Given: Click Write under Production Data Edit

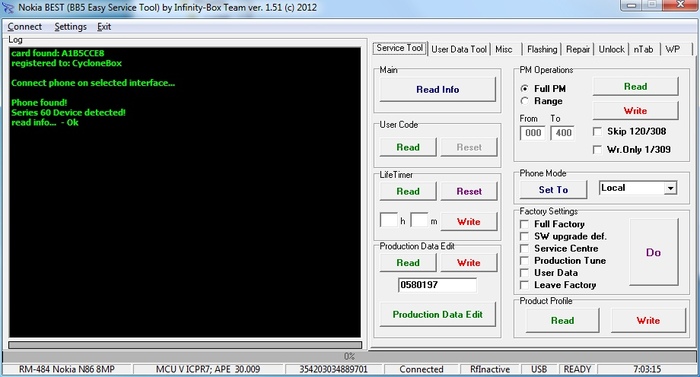Looking at the screenshot, I should 469,263.
